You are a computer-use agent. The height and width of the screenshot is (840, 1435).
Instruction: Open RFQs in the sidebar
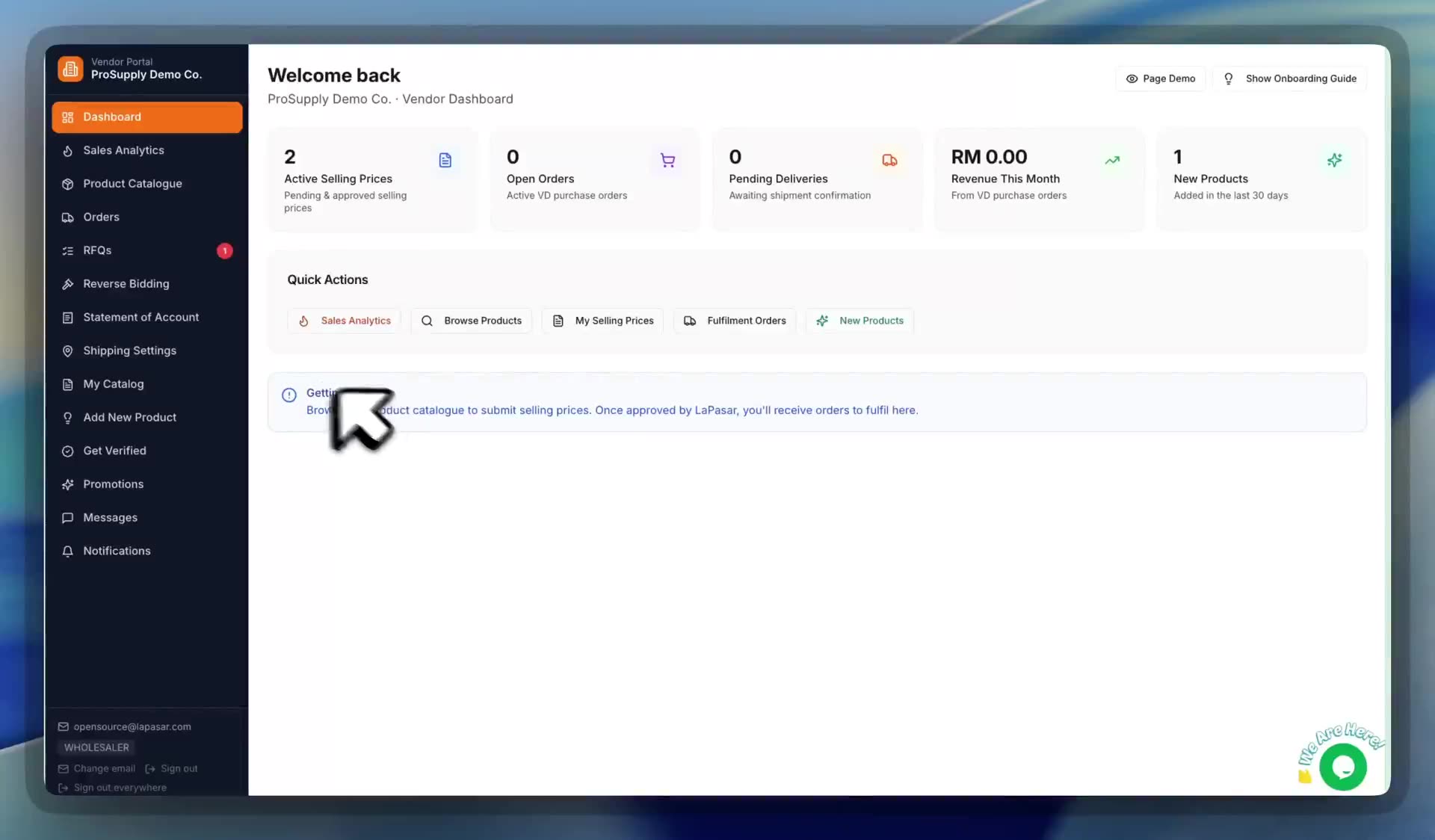coord(146,250)
